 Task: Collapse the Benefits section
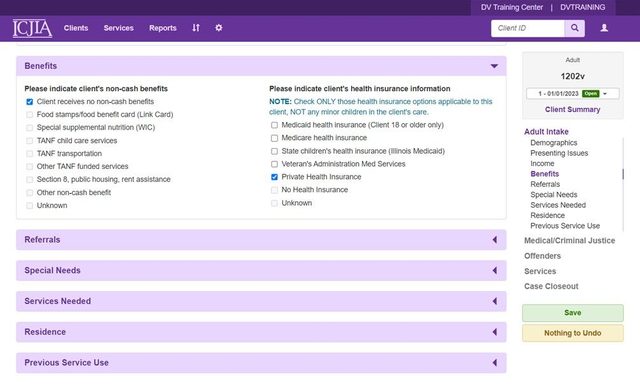(261, 66)
